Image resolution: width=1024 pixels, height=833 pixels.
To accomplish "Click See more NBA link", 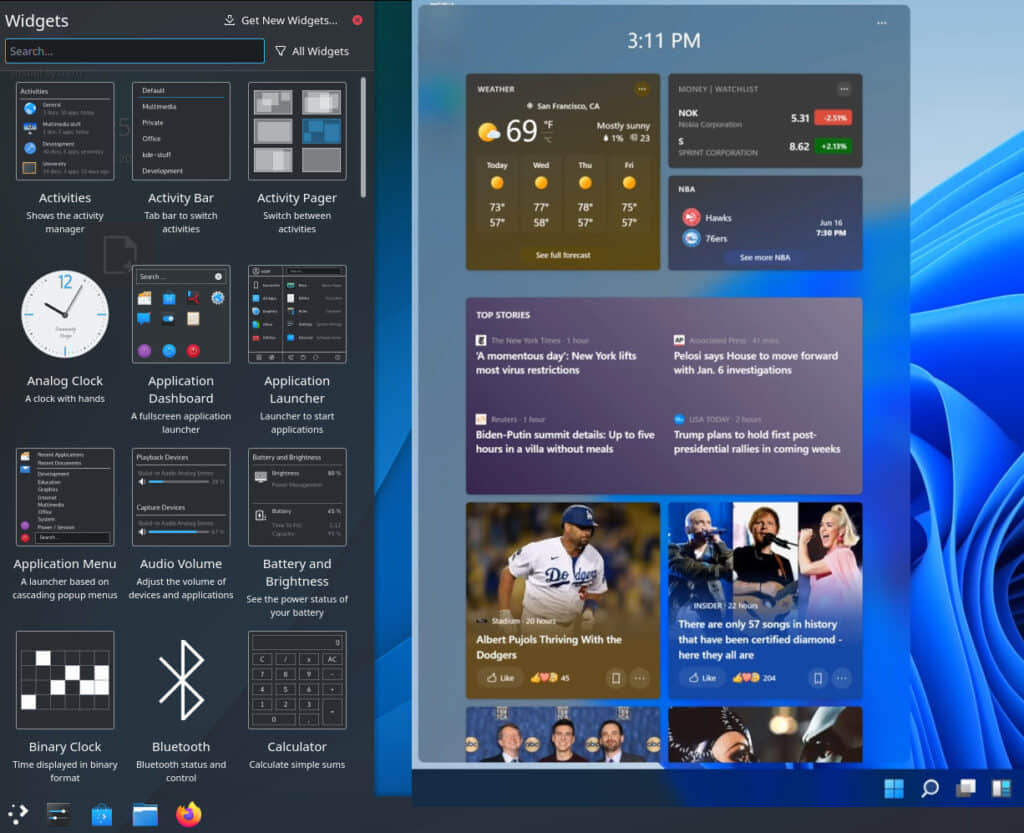I will click(765, 258).
